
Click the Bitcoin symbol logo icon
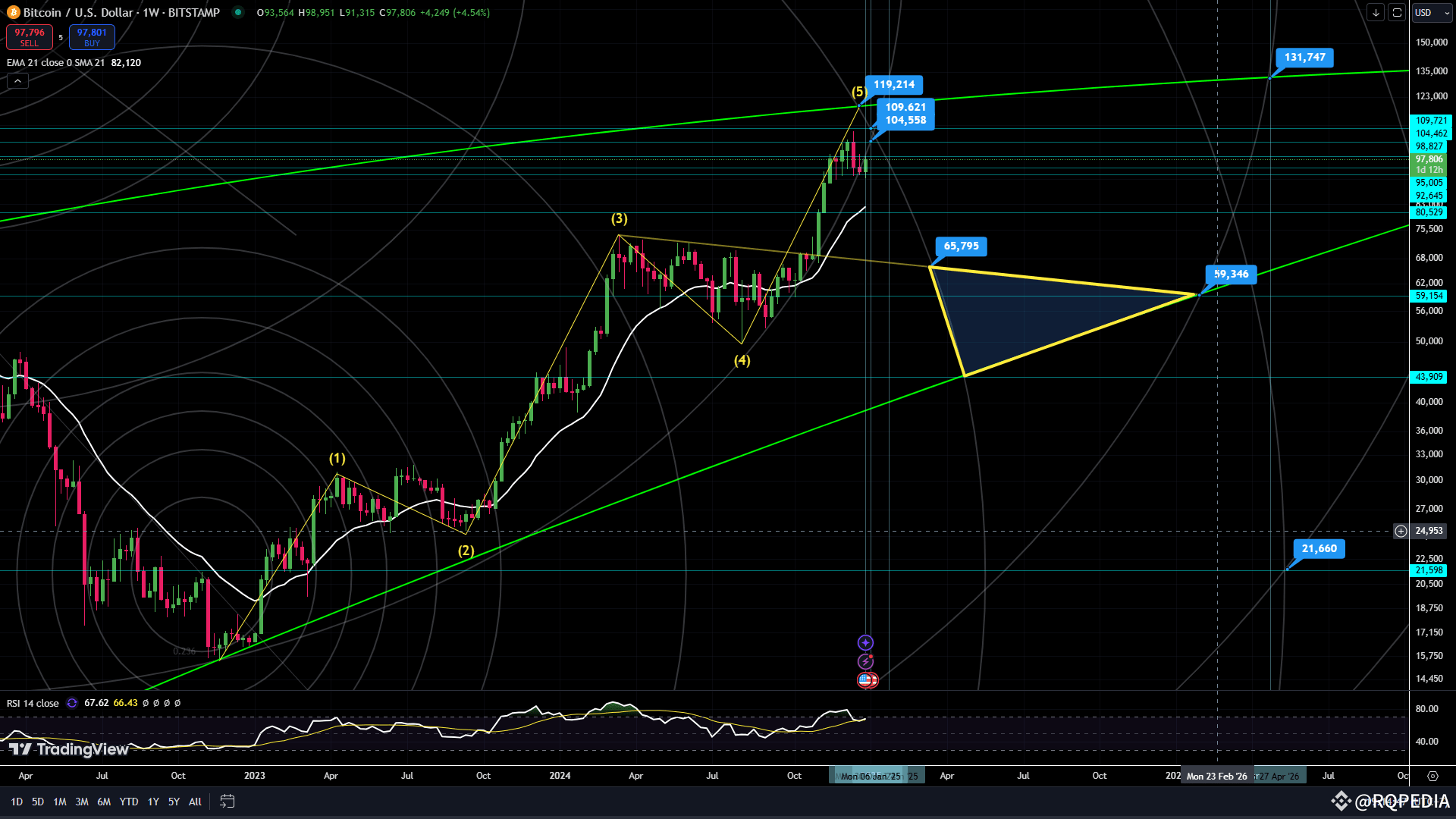12,12
